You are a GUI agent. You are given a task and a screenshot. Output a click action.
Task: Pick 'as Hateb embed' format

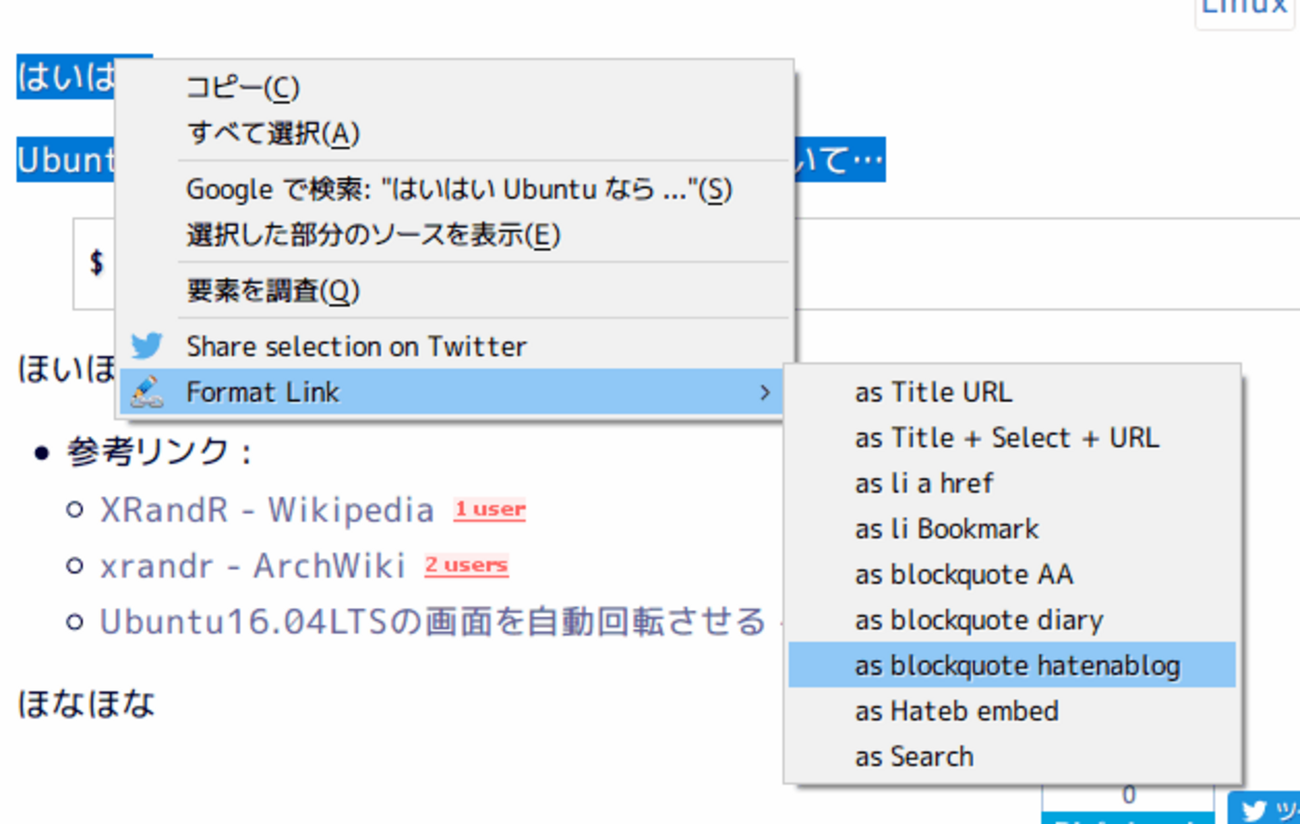coord(956,711)
